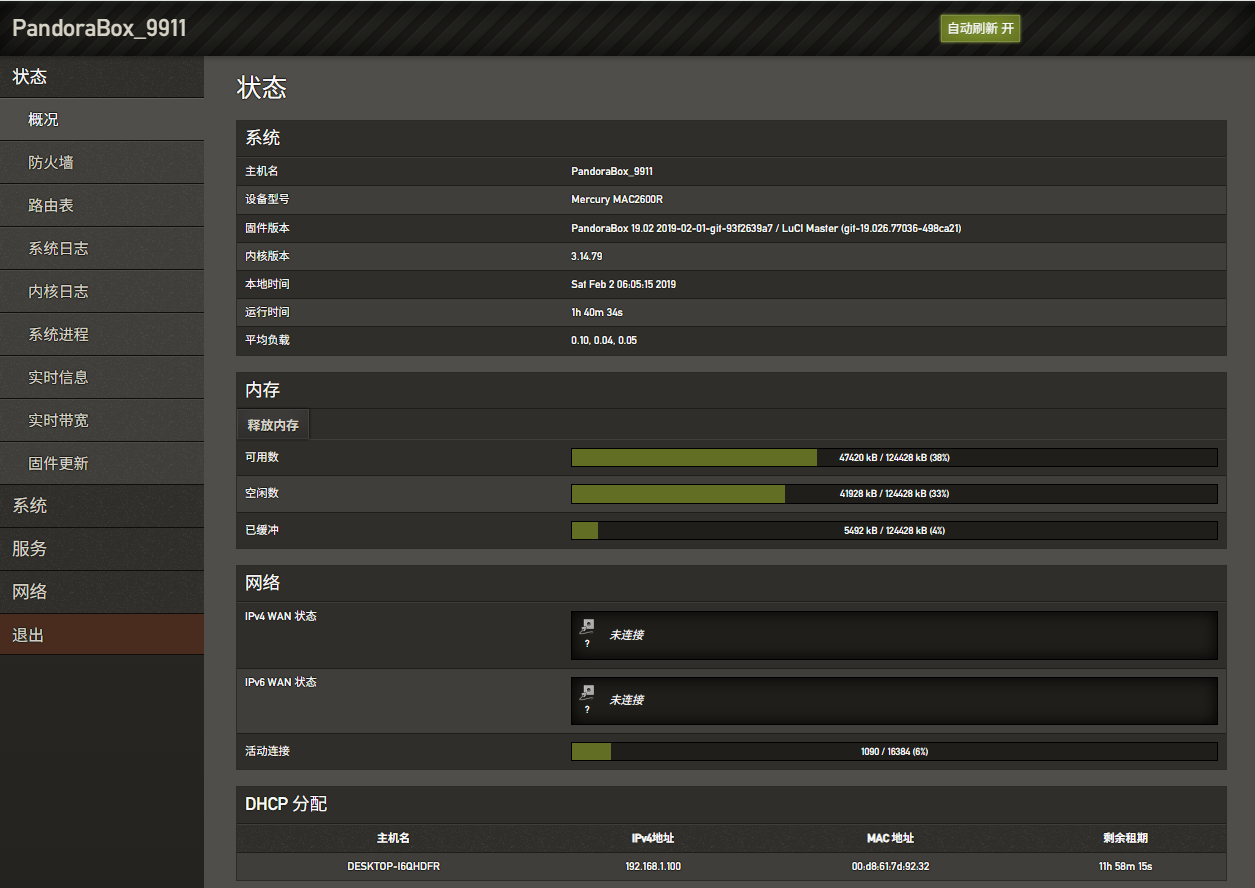Click the IPv6 WAN disconnected network icon
The image size is (1255, 888).
[x=587, y=692]
